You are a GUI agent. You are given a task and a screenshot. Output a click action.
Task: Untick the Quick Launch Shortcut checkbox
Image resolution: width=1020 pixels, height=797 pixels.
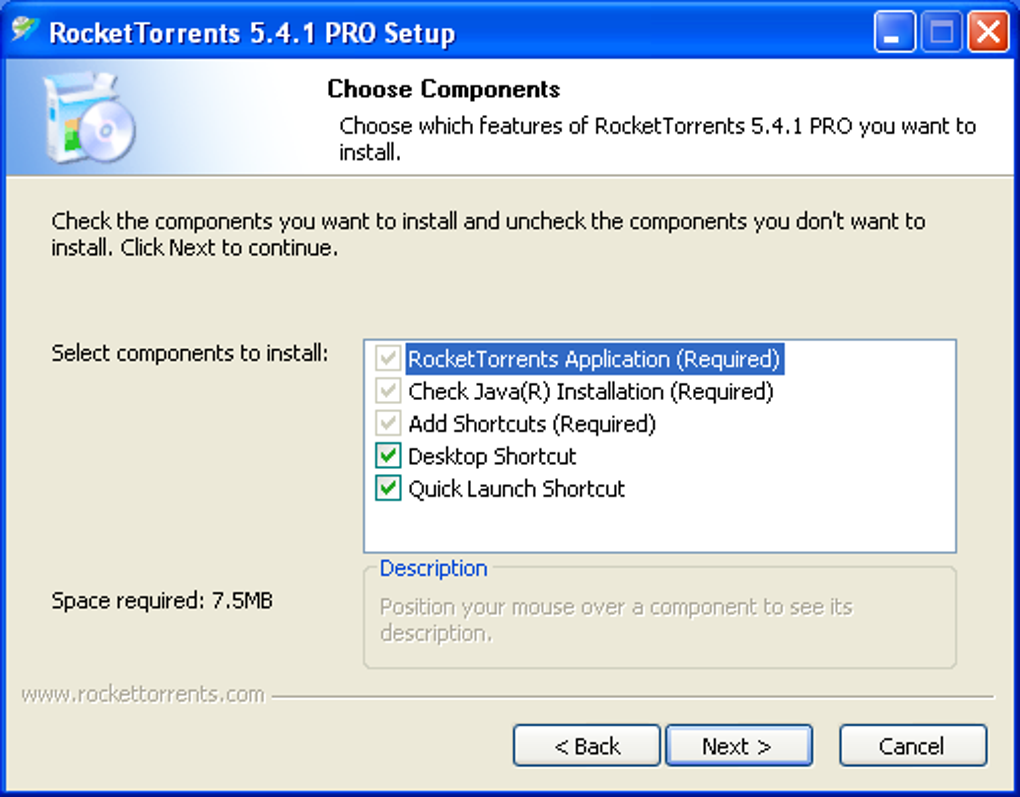tap(388, 489)
